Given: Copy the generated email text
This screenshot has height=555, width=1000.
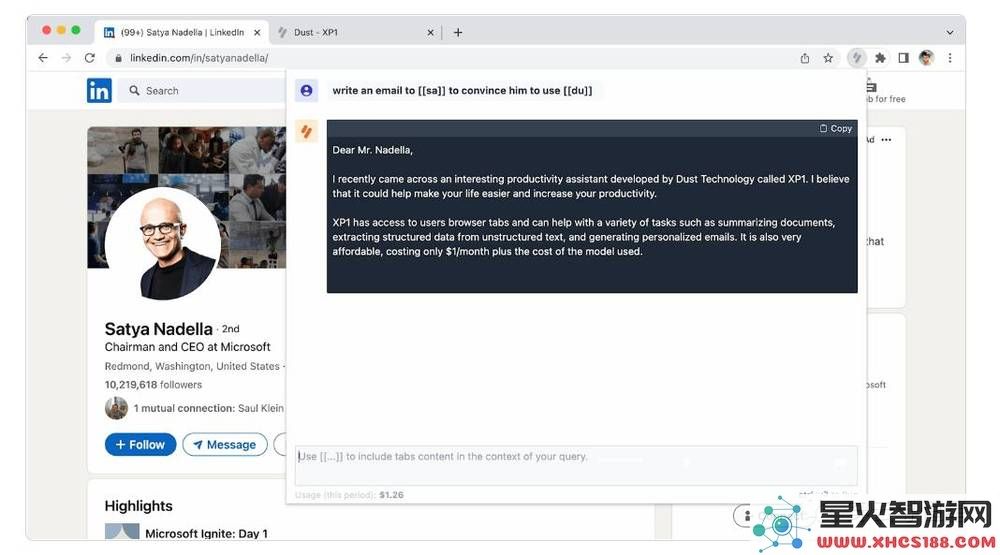Looking at the screenshot, I should tap(835, 128).
